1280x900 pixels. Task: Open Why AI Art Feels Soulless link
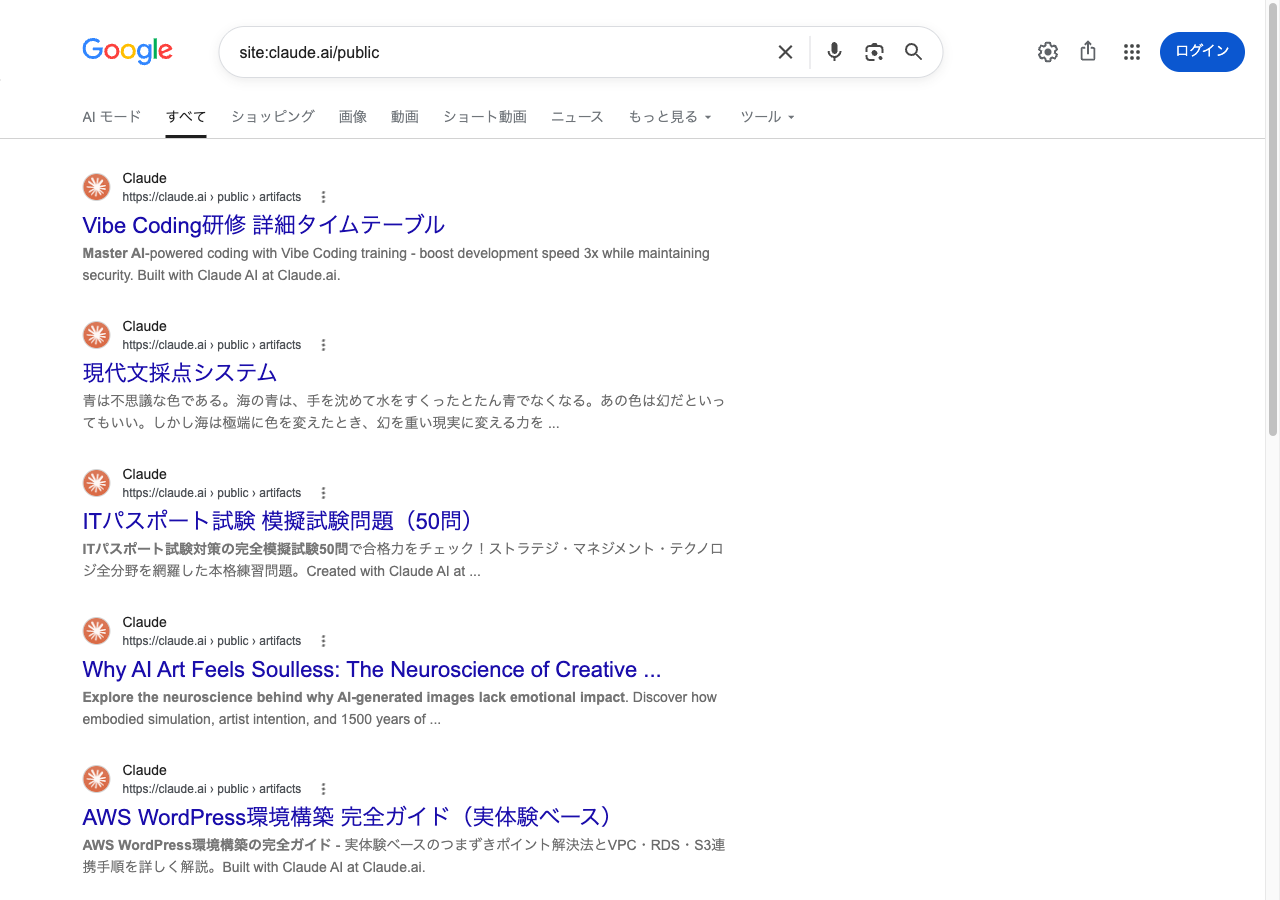(372, 669)
